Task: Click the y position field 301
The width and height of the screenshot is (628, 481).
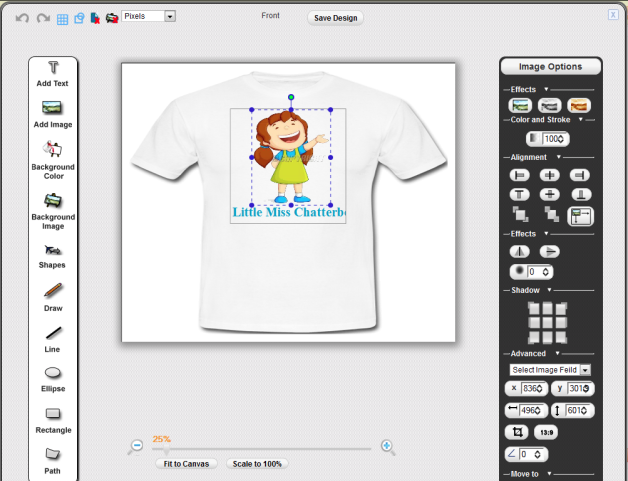Action: (x=573, y=388)
